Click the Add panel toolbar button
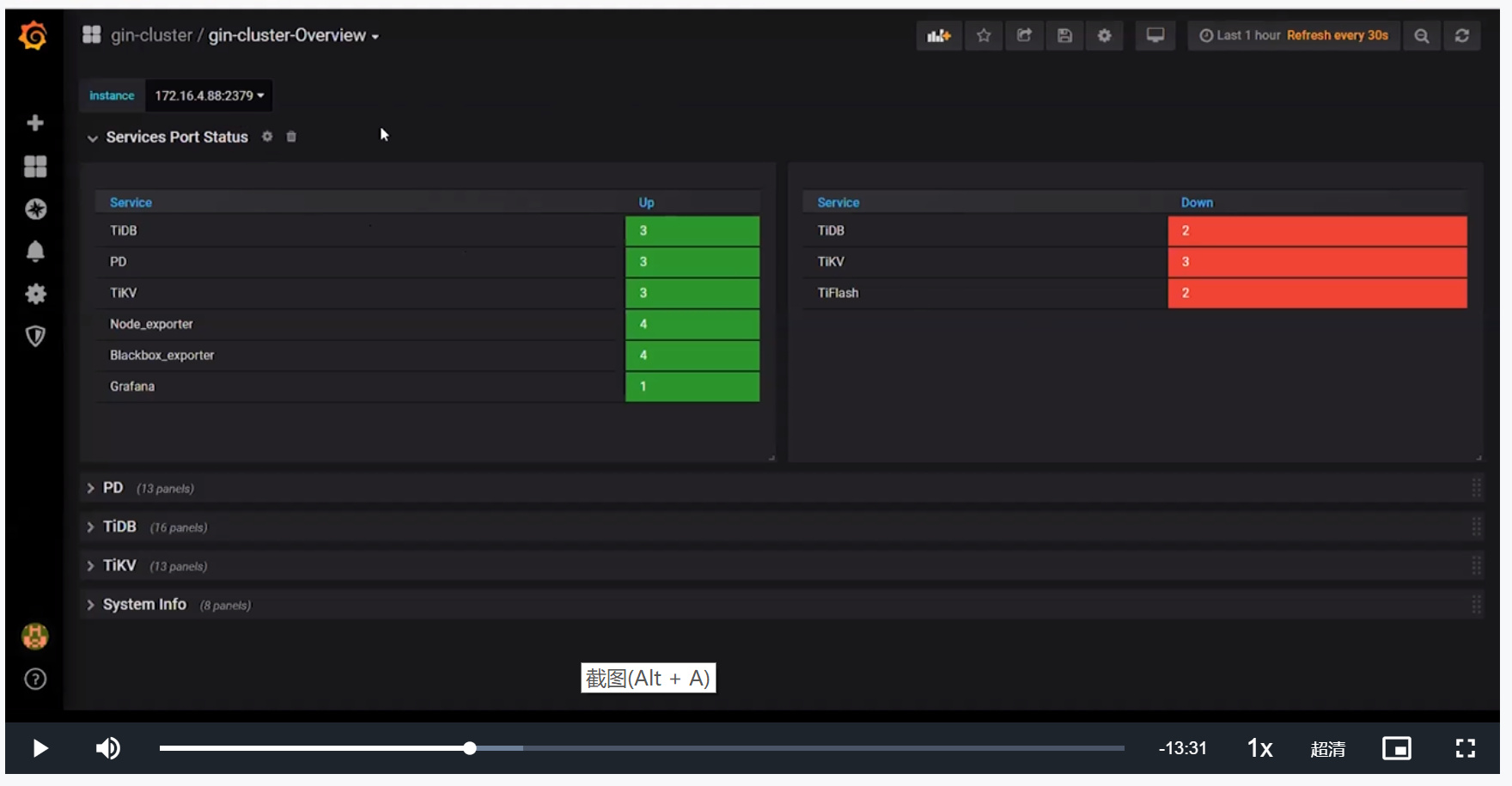 (x=939, y=35)
